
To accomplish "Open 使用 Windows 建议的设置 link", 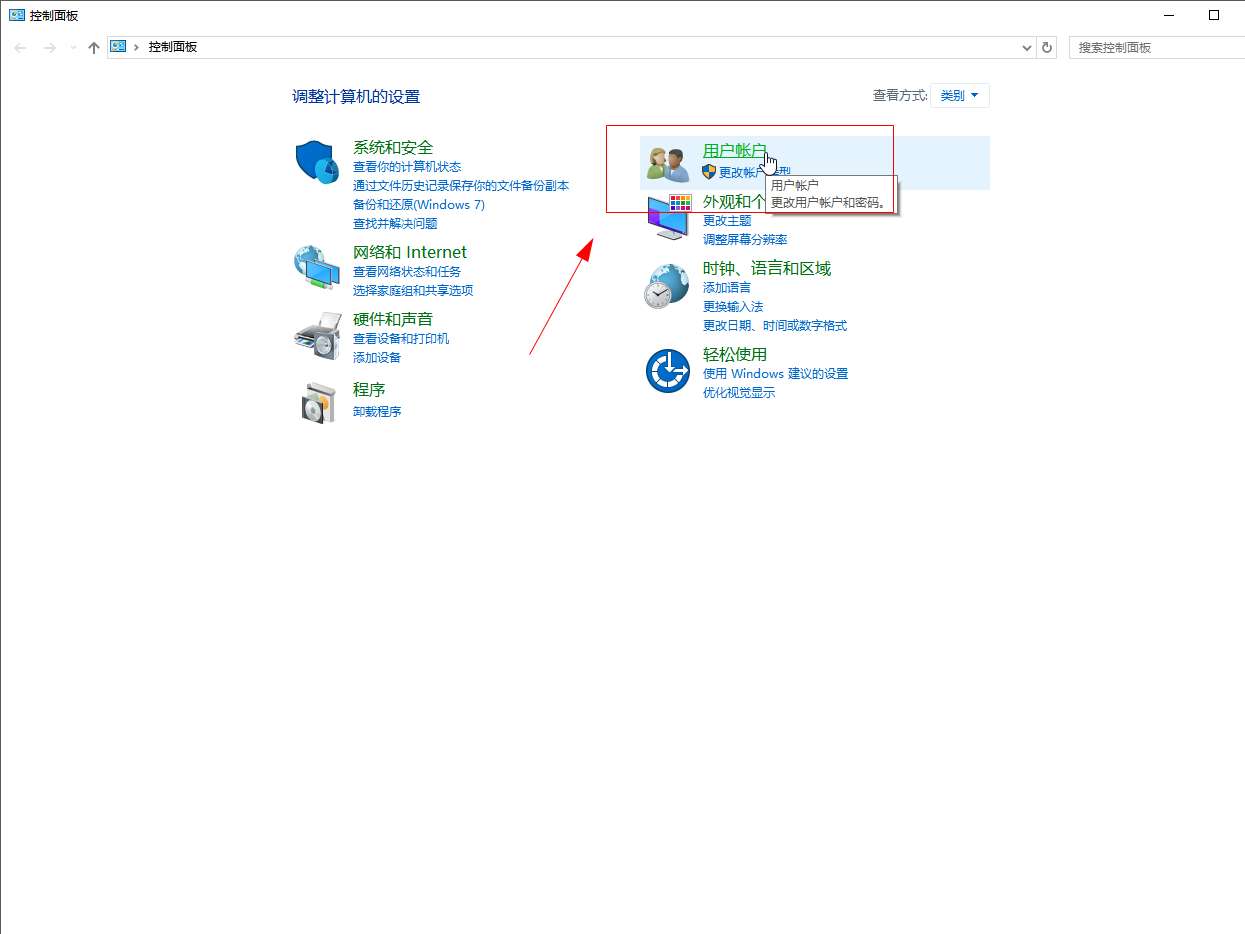I will 775,374.
